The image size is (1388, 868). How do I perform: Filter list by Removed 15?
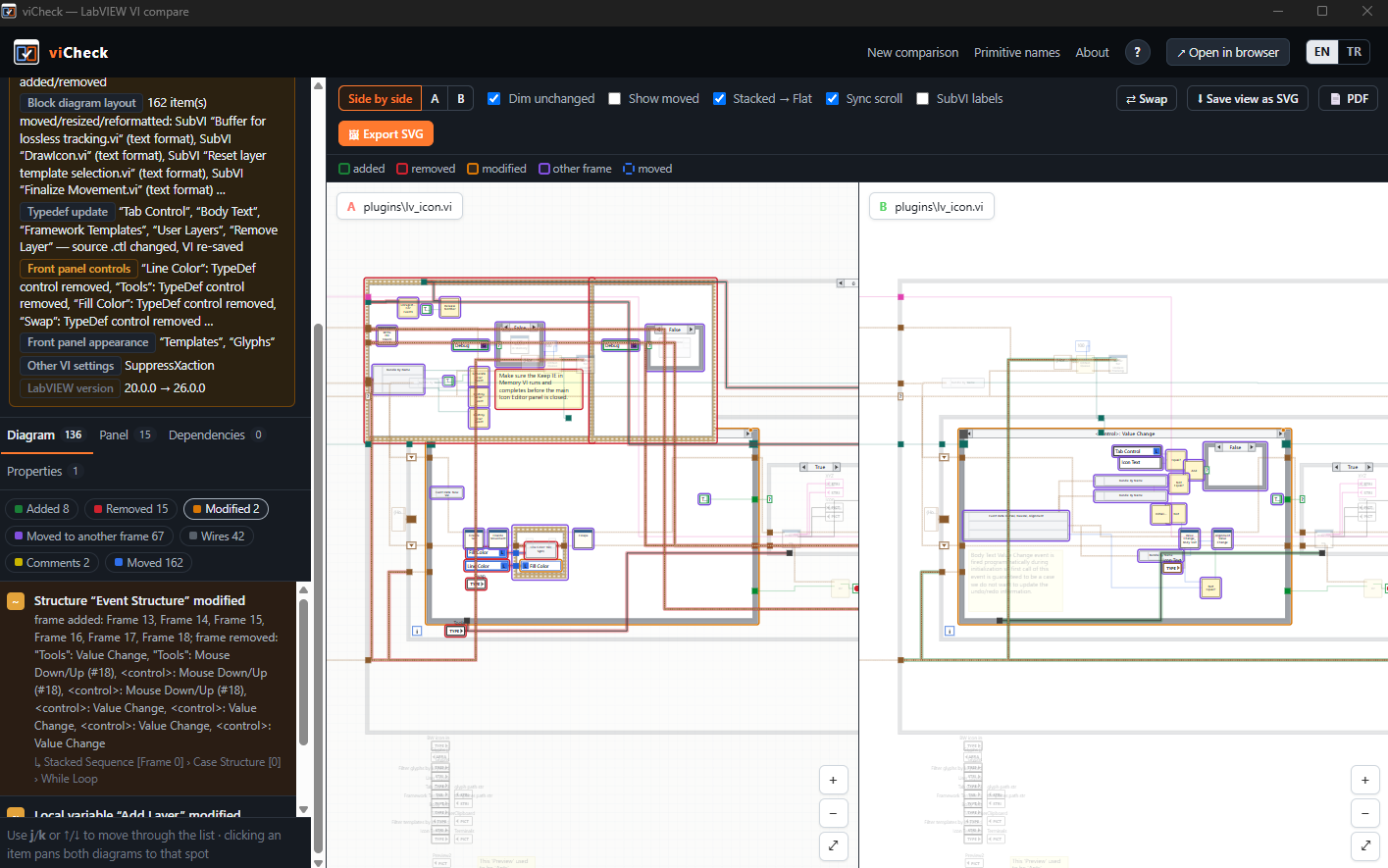(x=130, y=509)
